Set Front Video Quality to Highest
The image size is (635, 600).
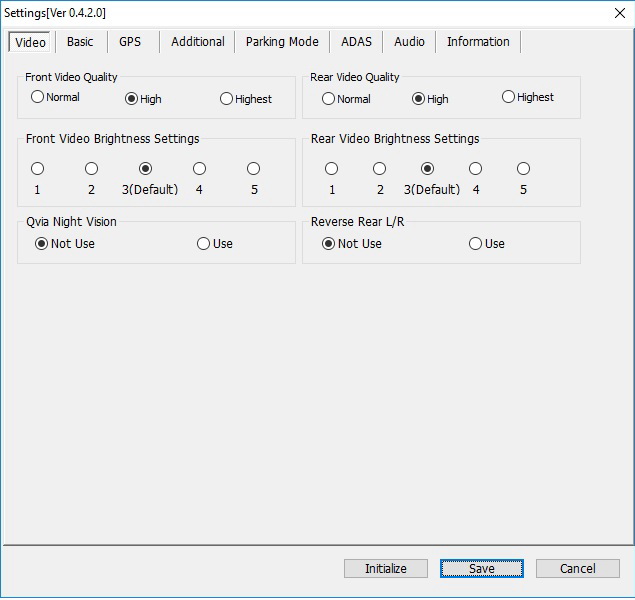(x=226, y=99)
